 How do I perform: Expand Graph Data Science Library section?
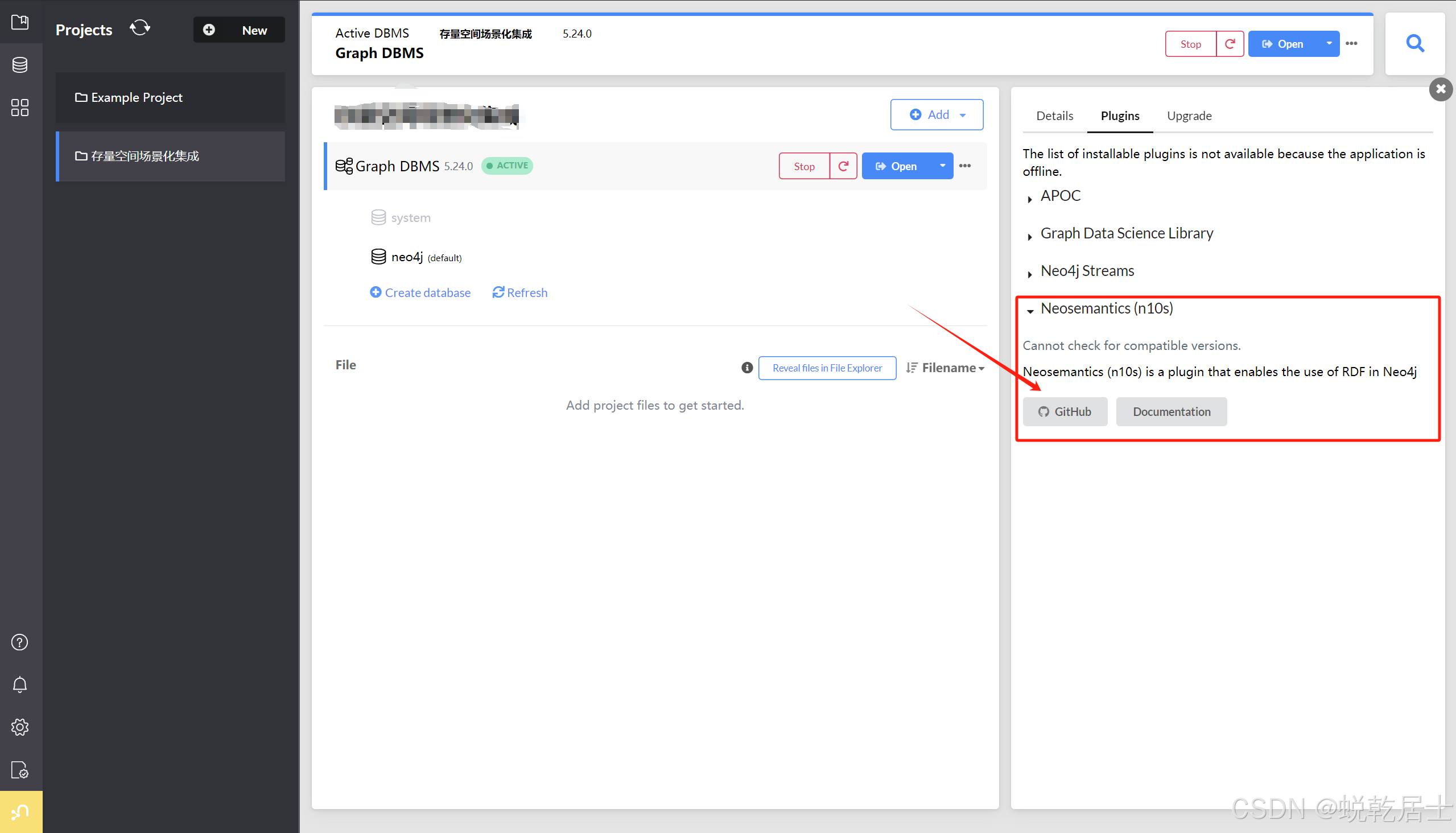(1126, 233)
